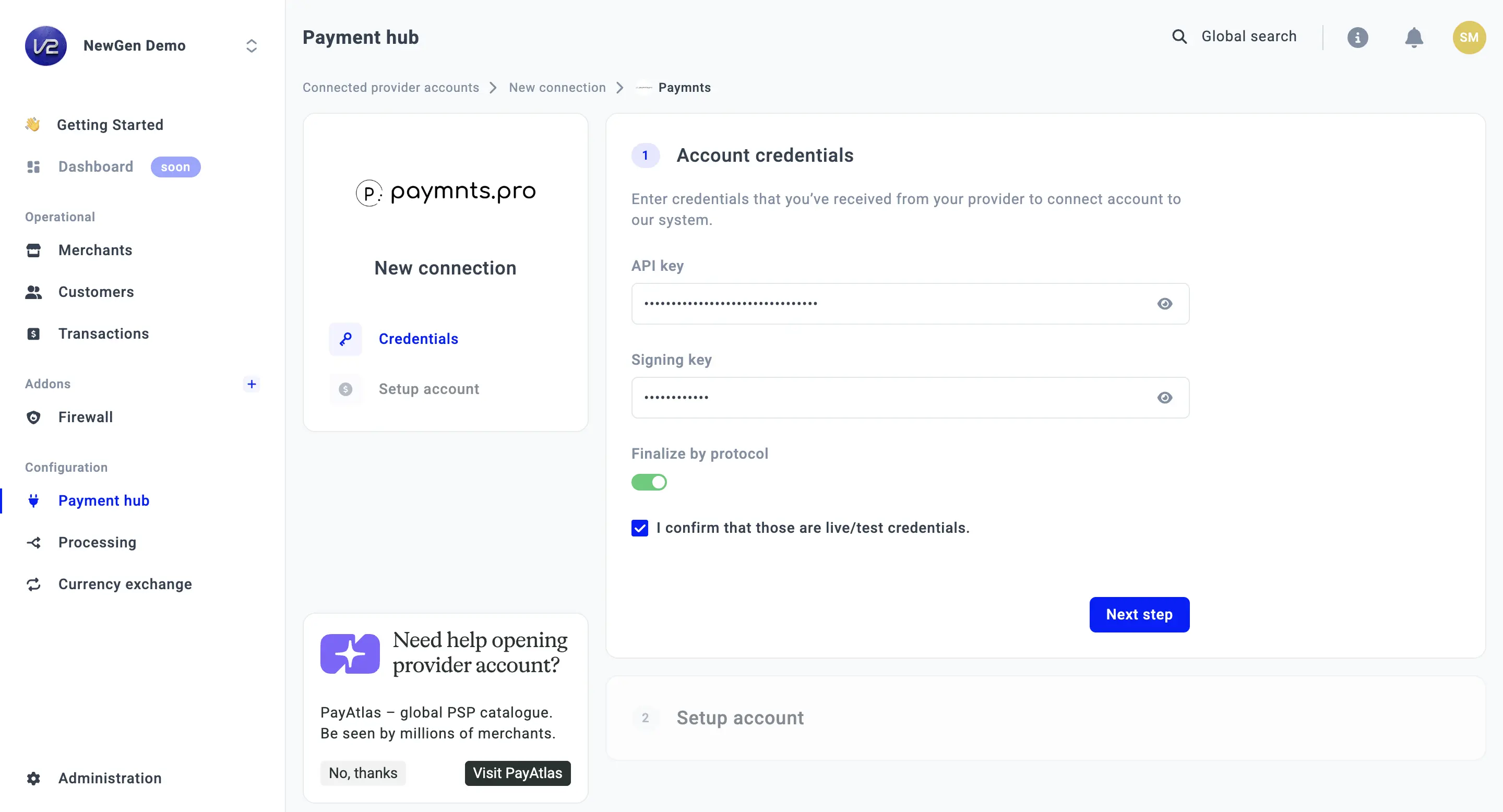
Task: Open Getting Started page
Action: [x=110, y=125]
